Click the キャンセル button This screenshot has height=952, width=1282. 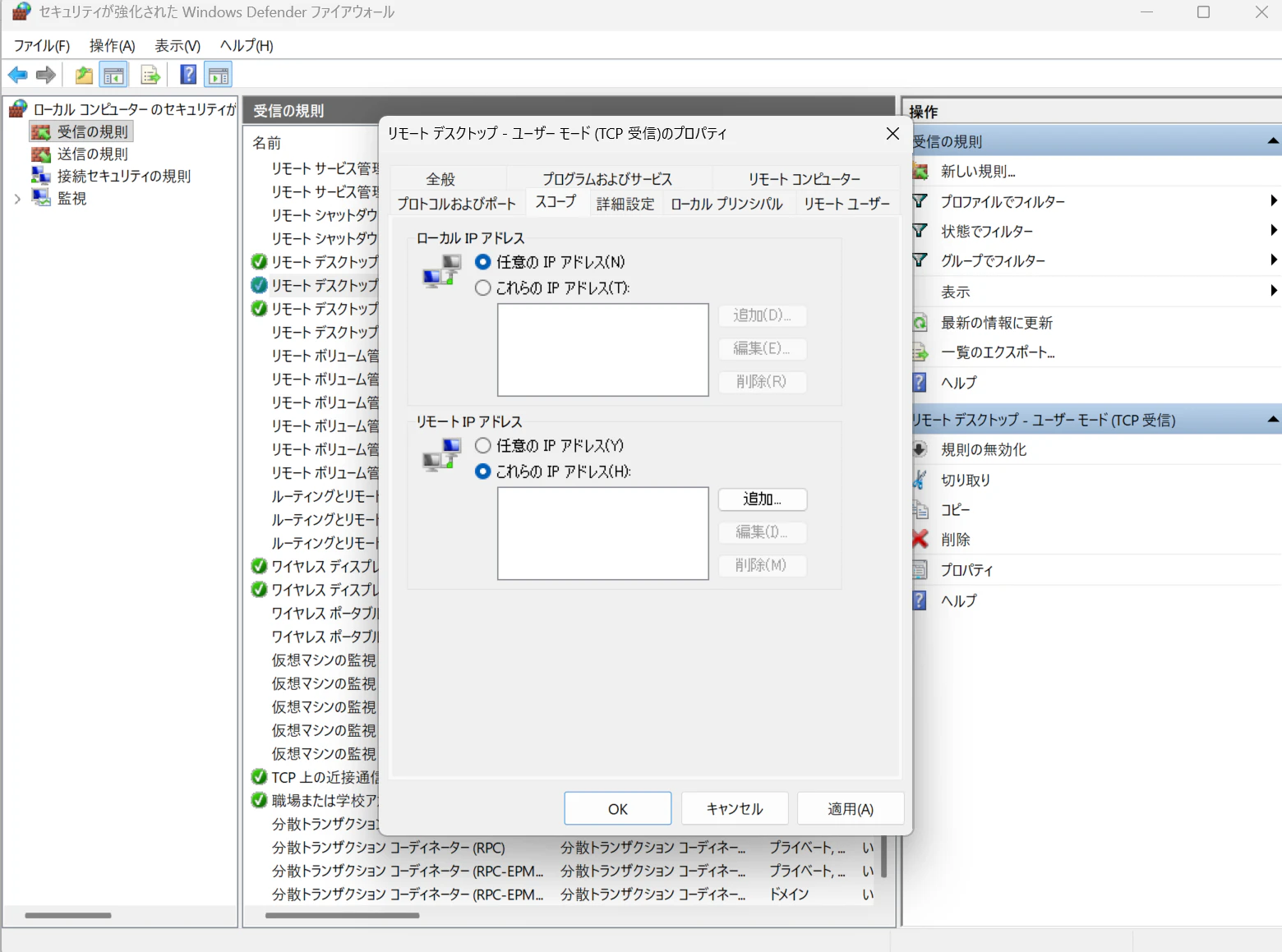click(735, 809)
